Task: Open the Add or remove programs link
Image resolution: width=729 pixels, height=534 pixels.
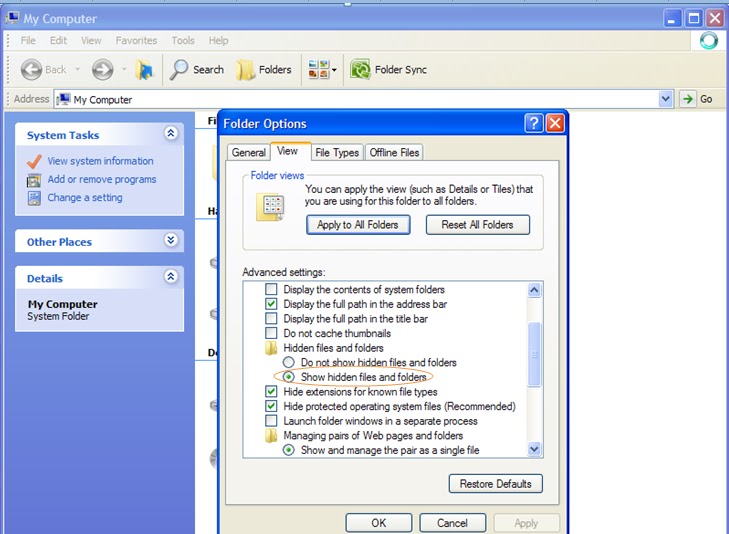Action: coord(102,179)
